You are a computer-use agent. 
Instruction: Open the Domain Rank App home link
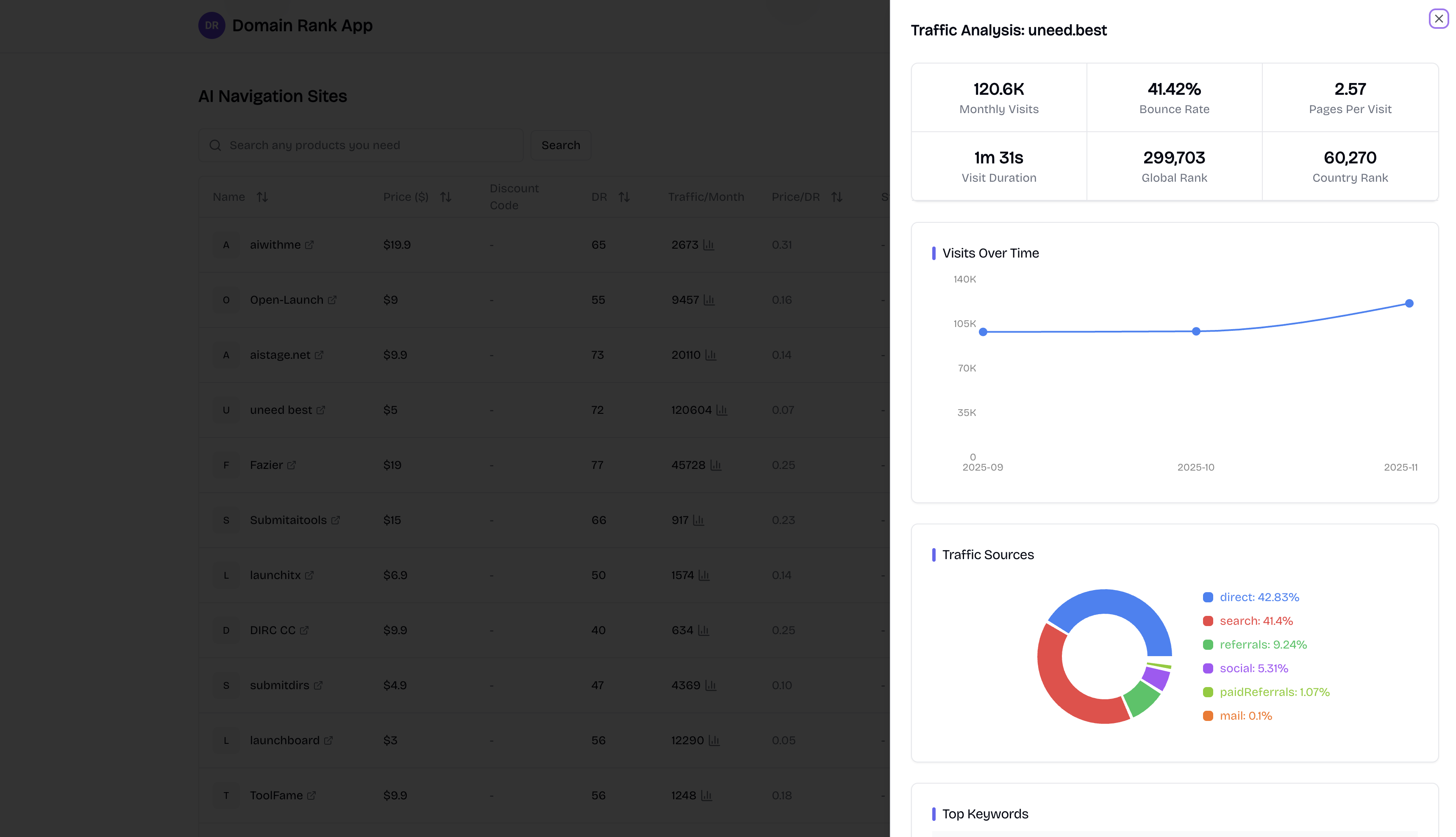click(x=302, y=25)
